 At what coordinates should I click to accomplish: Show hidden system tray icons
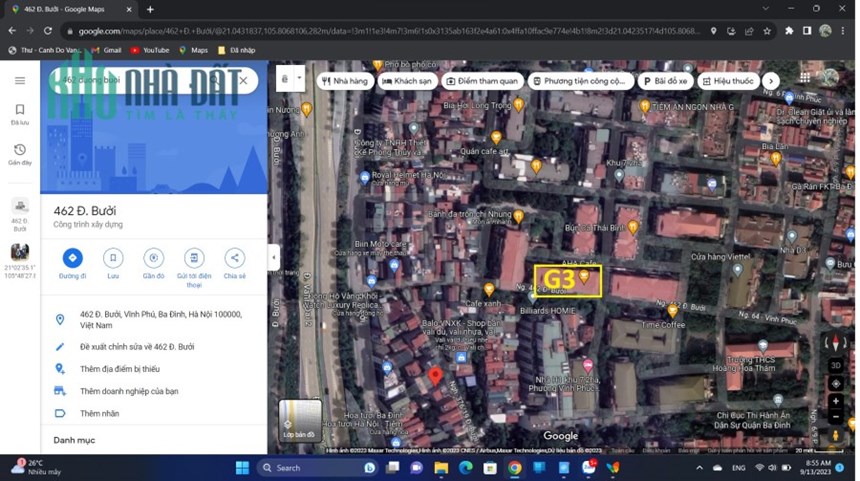click(699, 468)
